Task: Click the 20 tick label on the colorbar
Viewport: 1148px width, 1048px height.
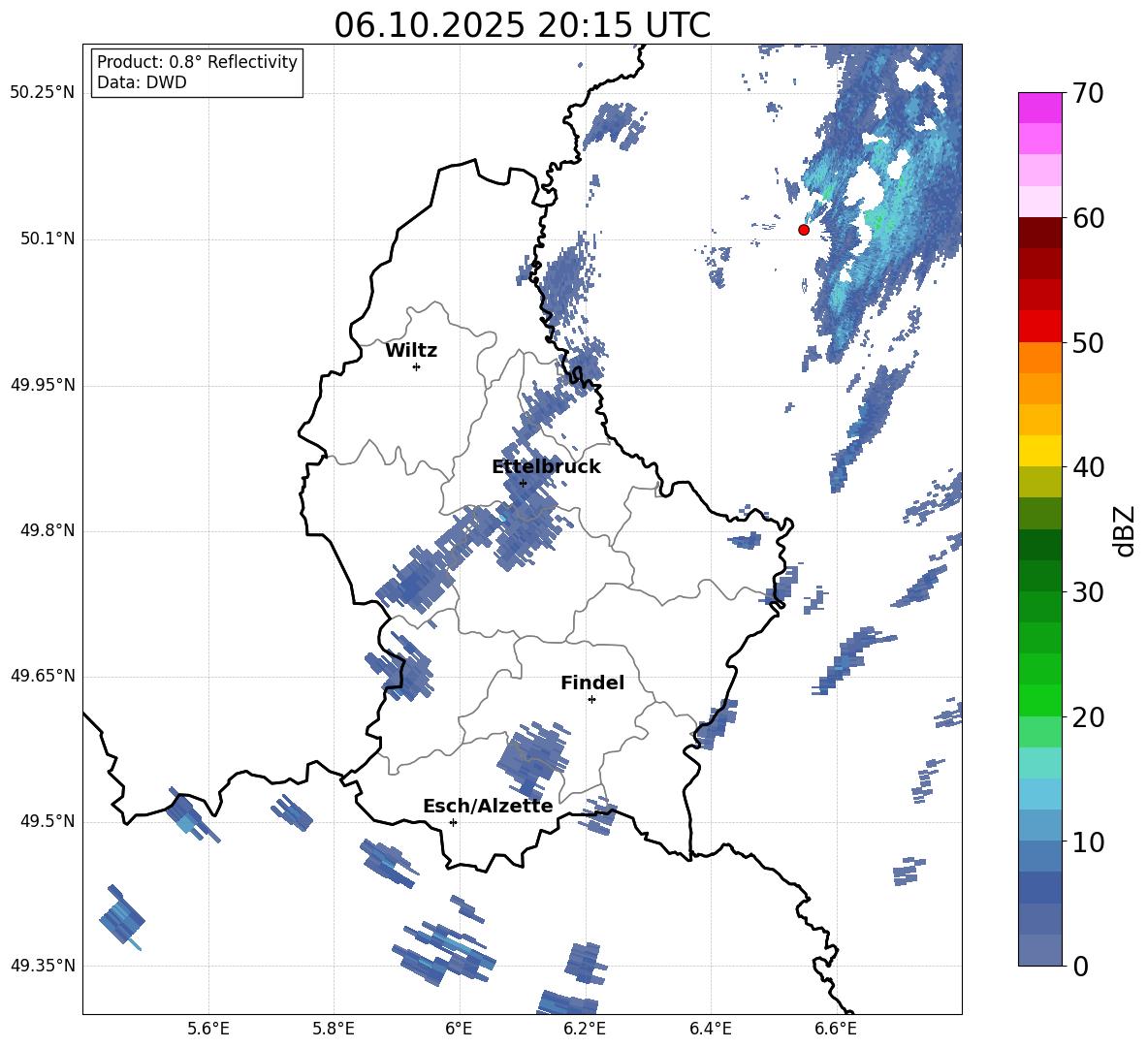Action: 1088,717
